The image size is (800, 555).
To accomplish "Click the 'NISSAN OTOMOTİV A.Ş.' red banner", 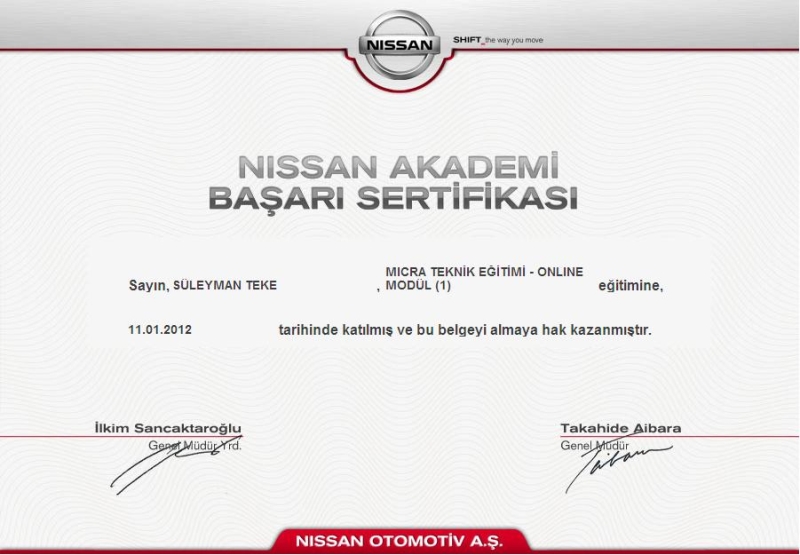I will tap(399, 541).
